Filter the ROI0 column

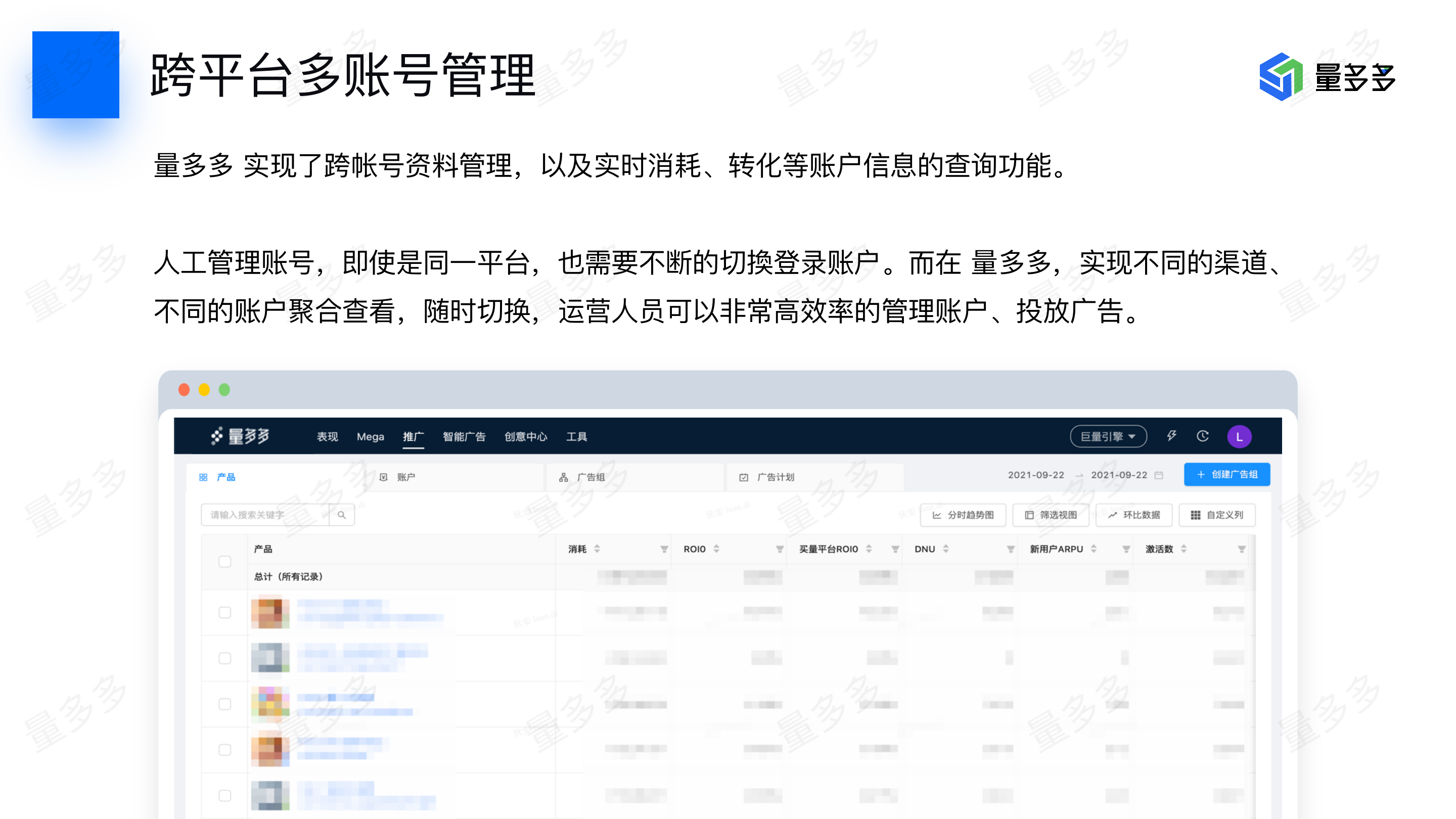pos(780,549)
